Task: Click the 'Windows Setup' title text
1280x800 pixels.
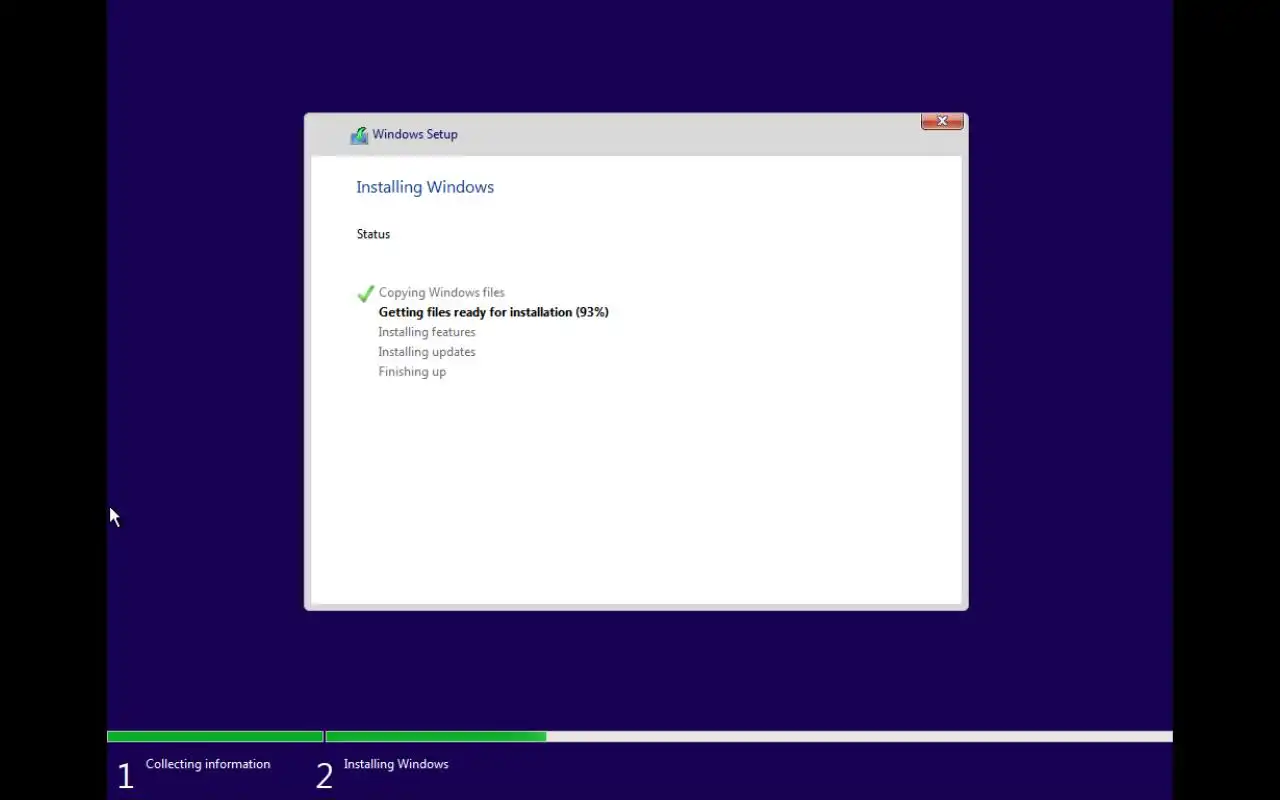Action: click(x=415, y=134)
